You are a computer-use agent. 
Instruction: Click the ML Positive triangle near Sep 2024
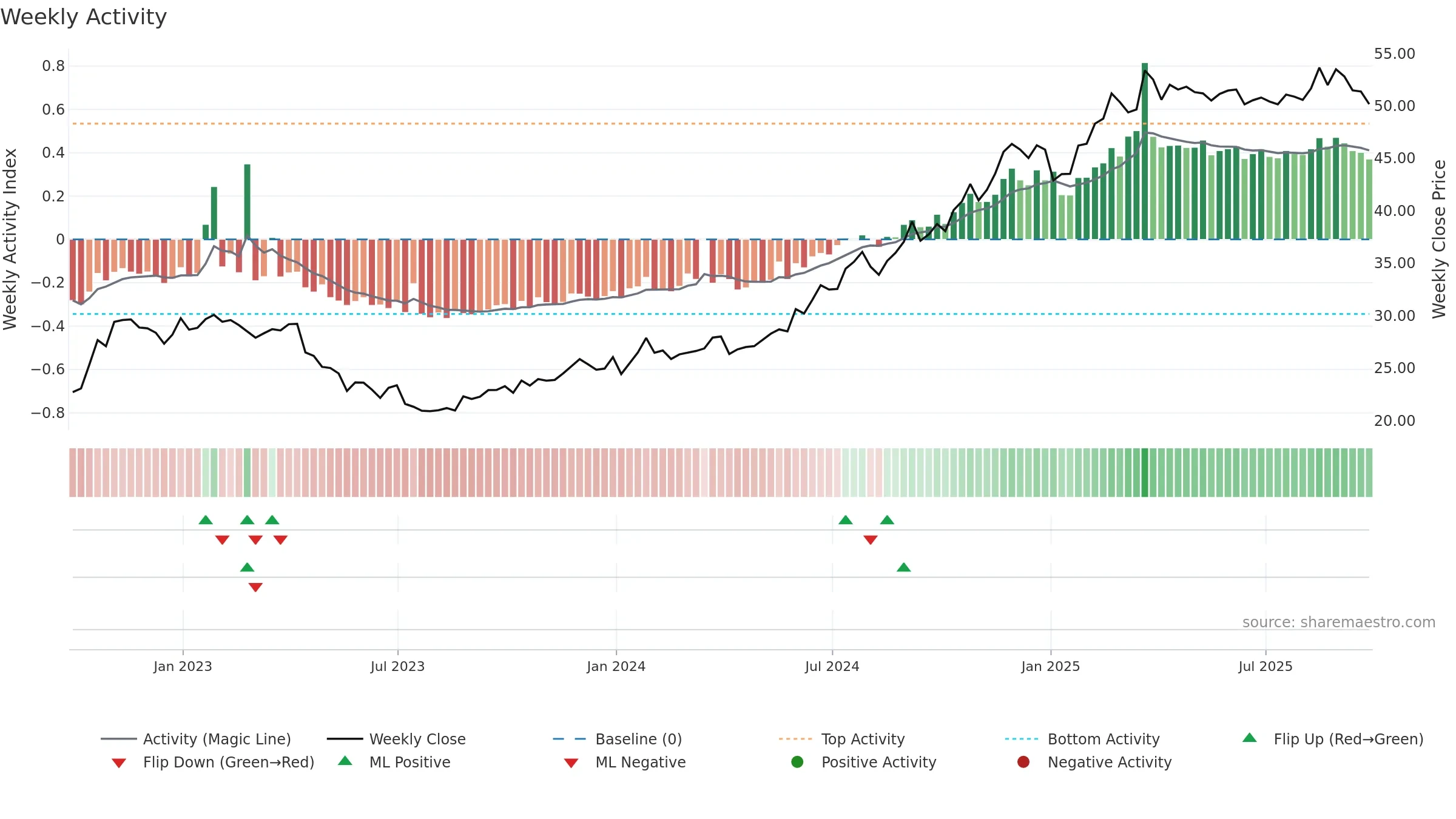[x=904, y=567]
